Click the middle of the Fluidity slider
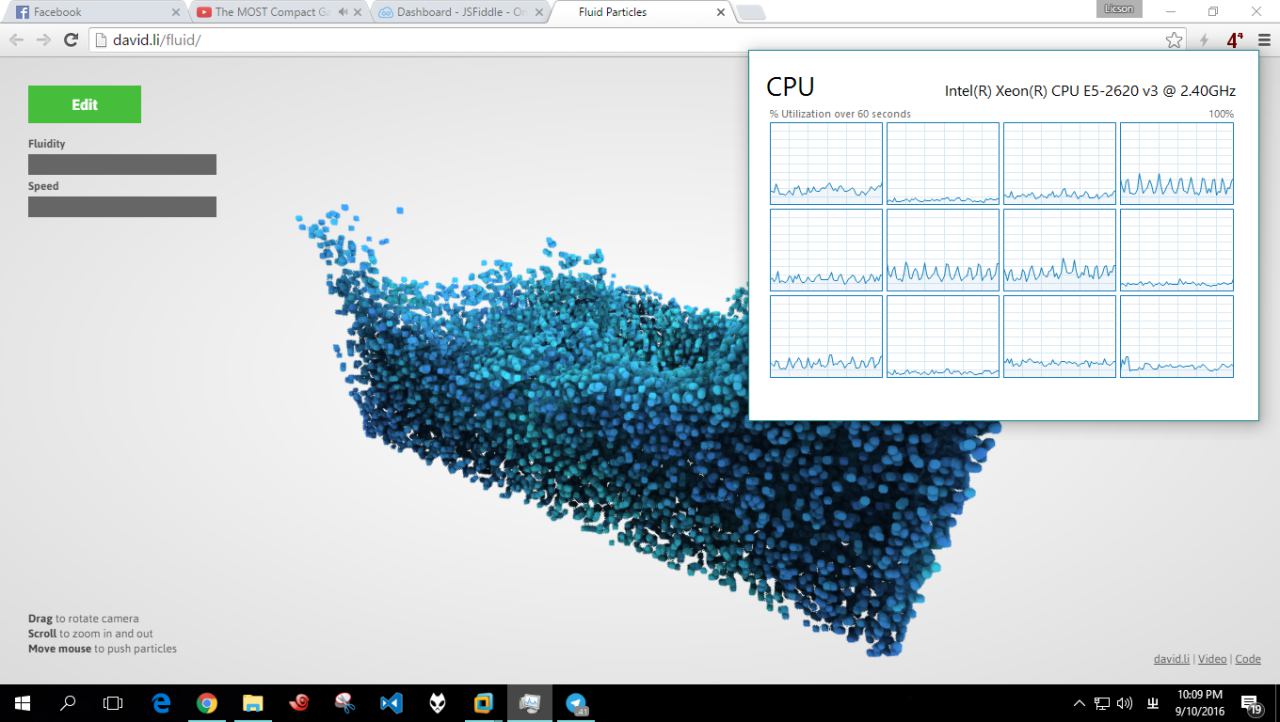Image resolution: width=1280 pixels, height=722 pixels. [x=122, y=165]
